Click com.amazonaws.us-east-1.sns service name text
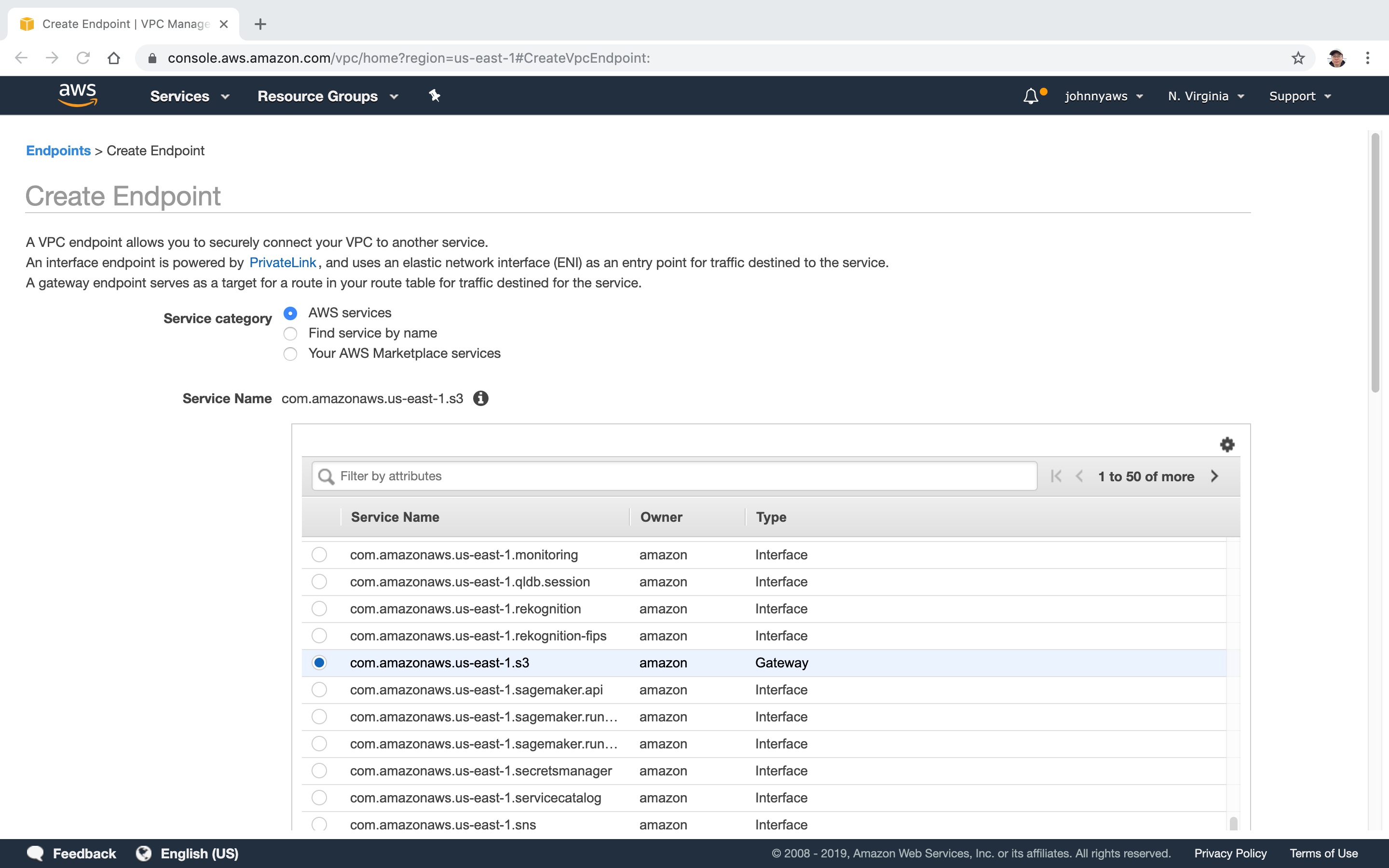 tap(443, 825)
